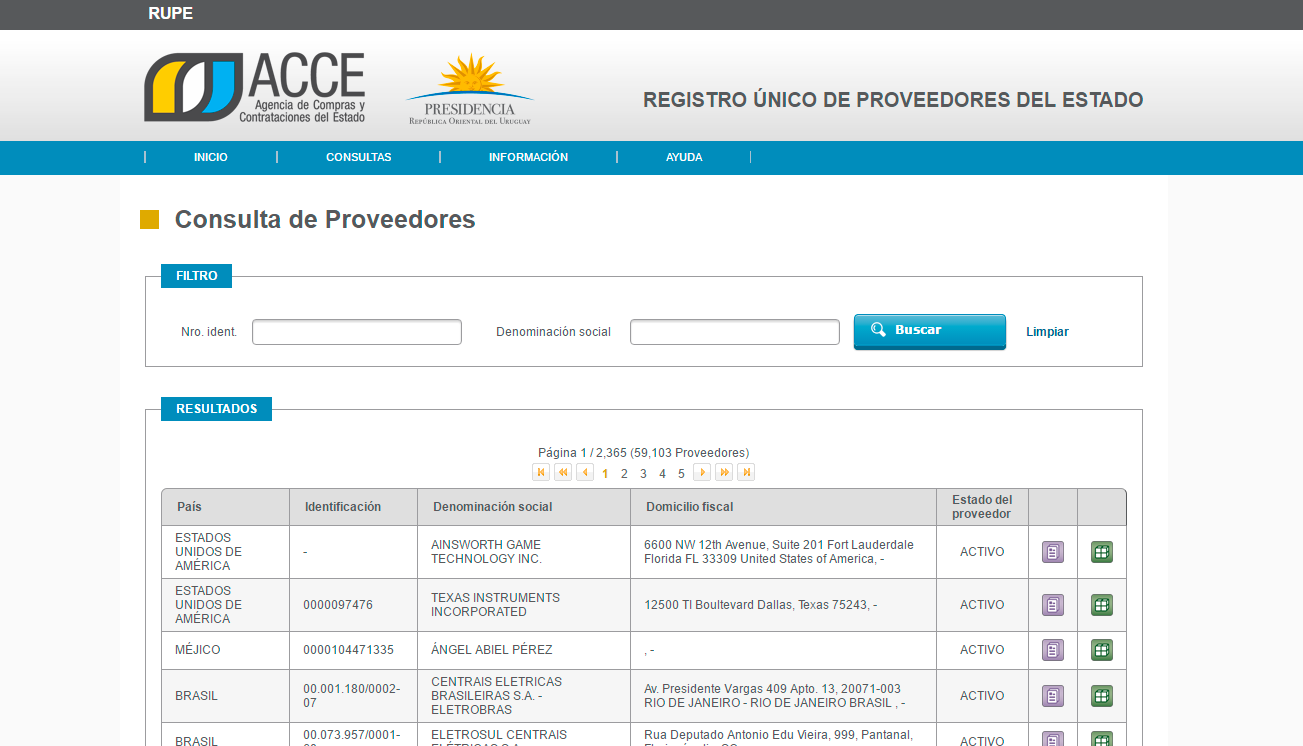Open the INICIO menu item
This screenshot has height=746, width=1303.
point(211,157)
